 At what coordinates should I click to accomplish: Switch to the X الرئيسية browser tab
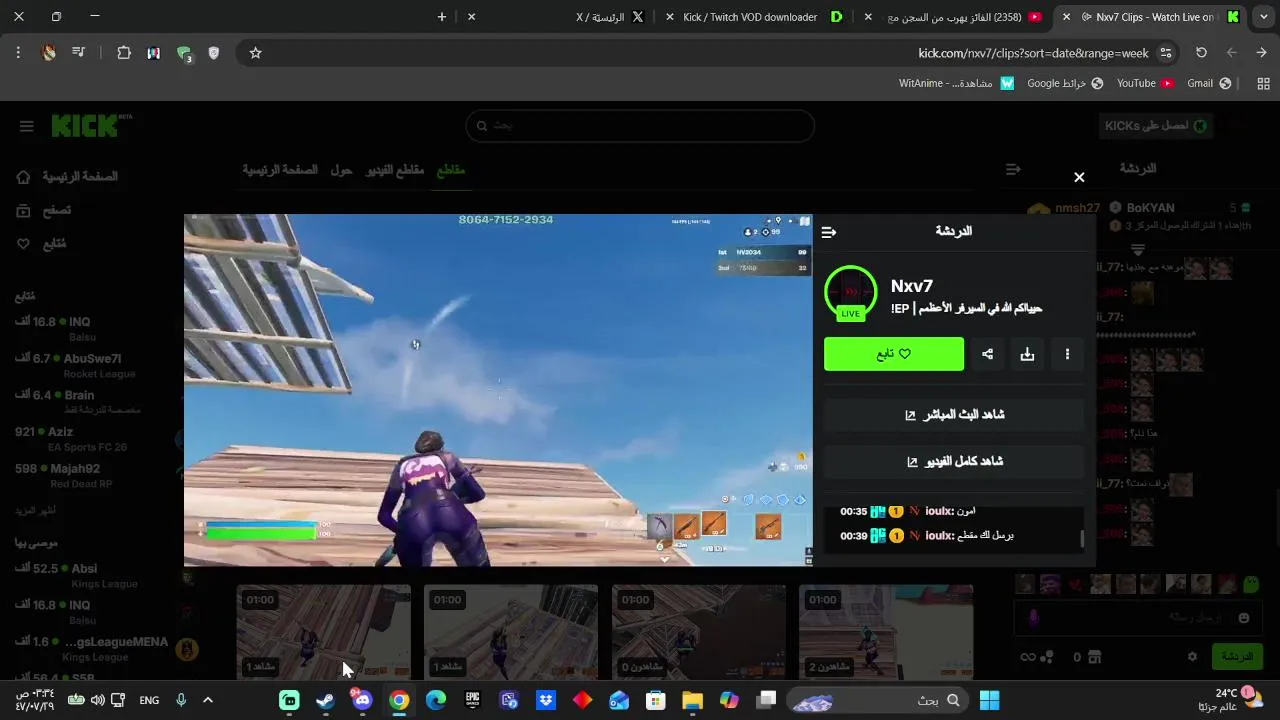[609, 17]
